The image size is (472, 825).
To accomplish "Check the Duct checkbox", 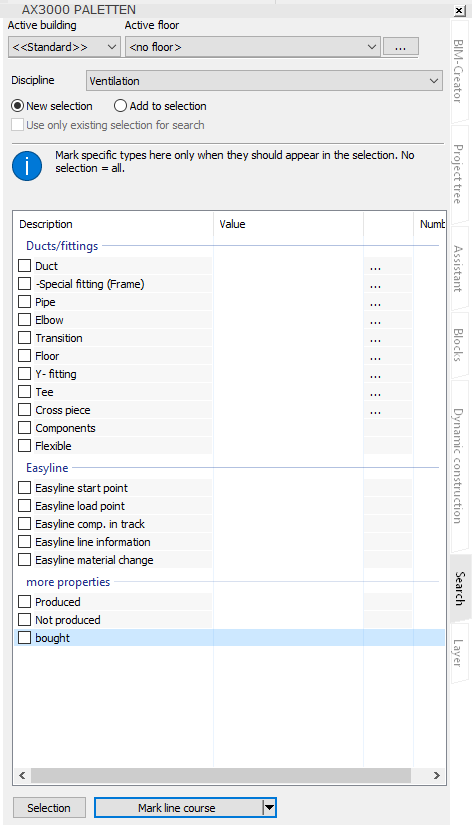I will click(x=25, y=266).
